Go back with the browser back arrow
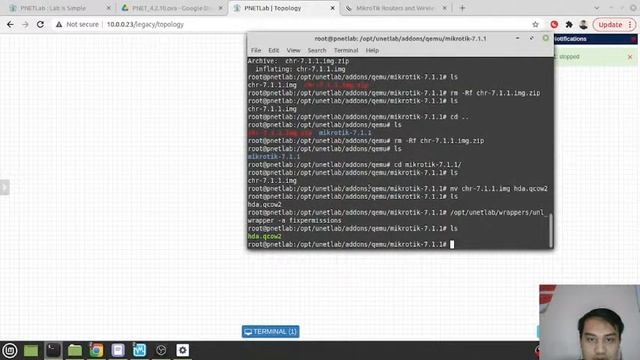Viewport: 640px width, 360px height. point(10,24)
